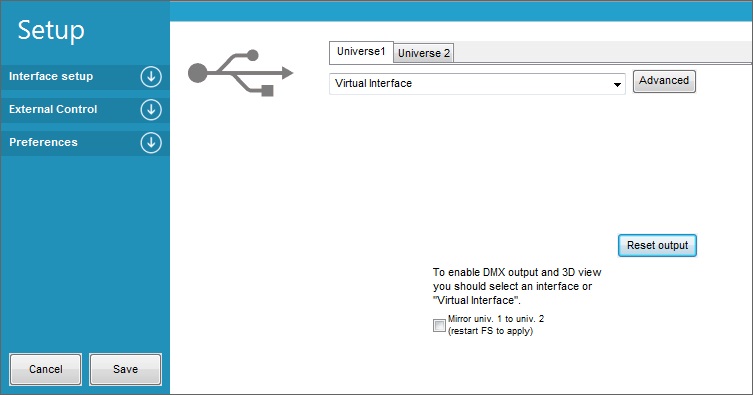This screenshot has height=395, width=753.
Task: Click the Reset output button
Action: [657, 245]
